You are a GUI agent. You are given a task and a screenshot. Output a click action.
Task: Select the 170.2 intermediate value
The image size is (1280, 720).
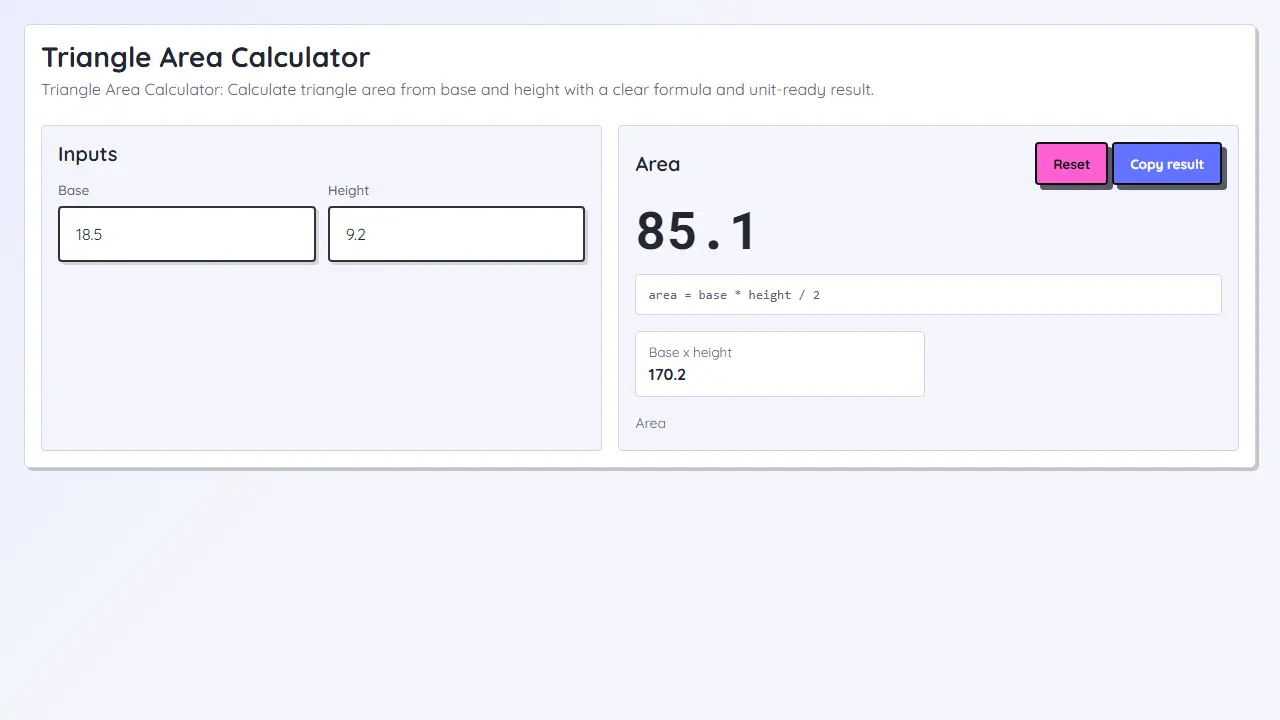tap(667, 375)
